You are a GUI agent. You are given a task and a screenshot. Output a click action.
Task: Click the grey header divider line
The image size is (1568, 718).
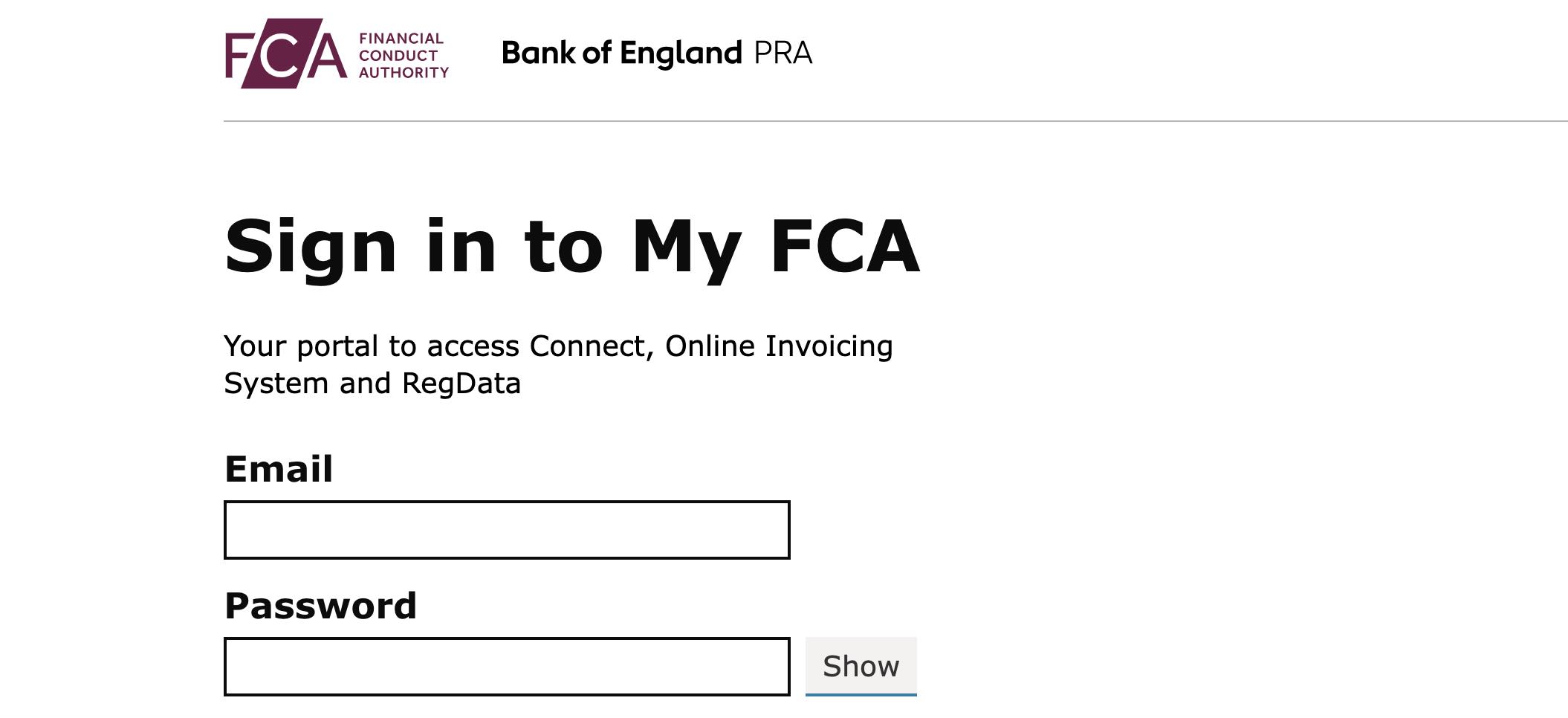coord(892,120)
